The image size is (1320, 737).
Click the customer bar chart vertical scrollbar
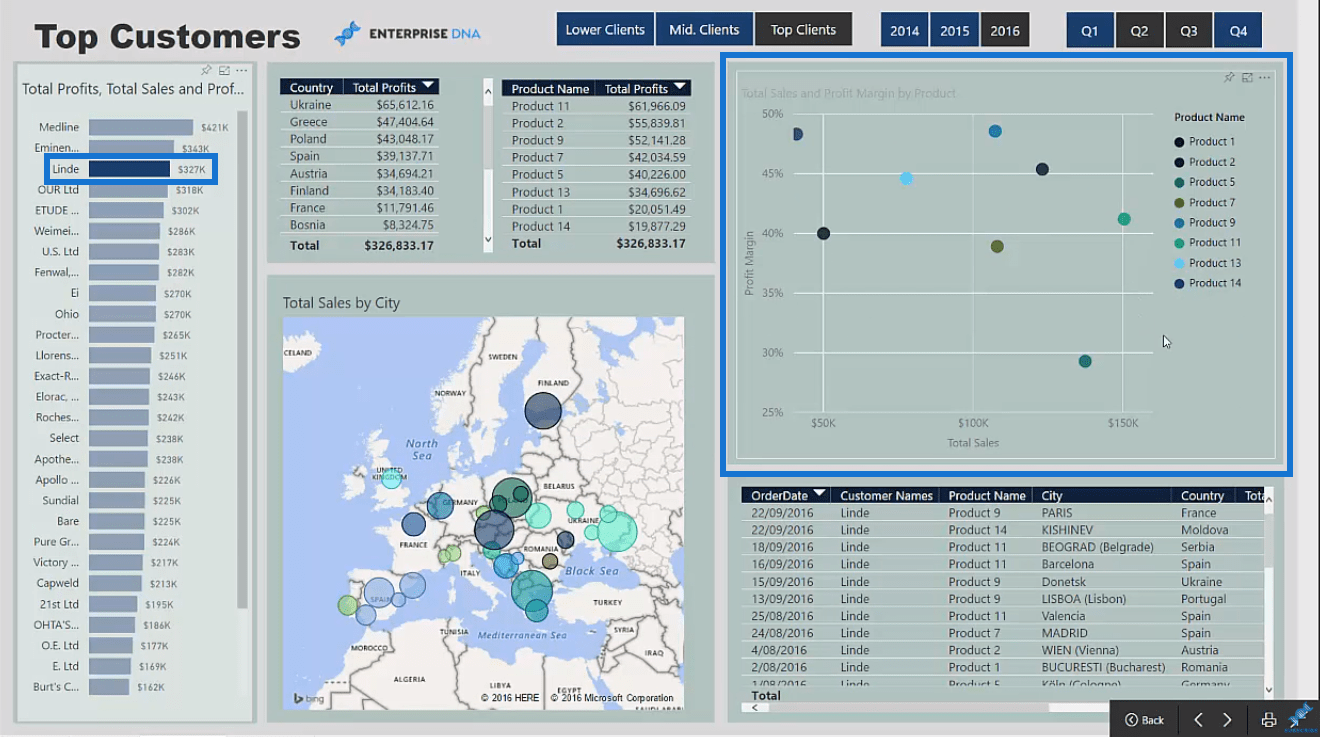point(242,360)
